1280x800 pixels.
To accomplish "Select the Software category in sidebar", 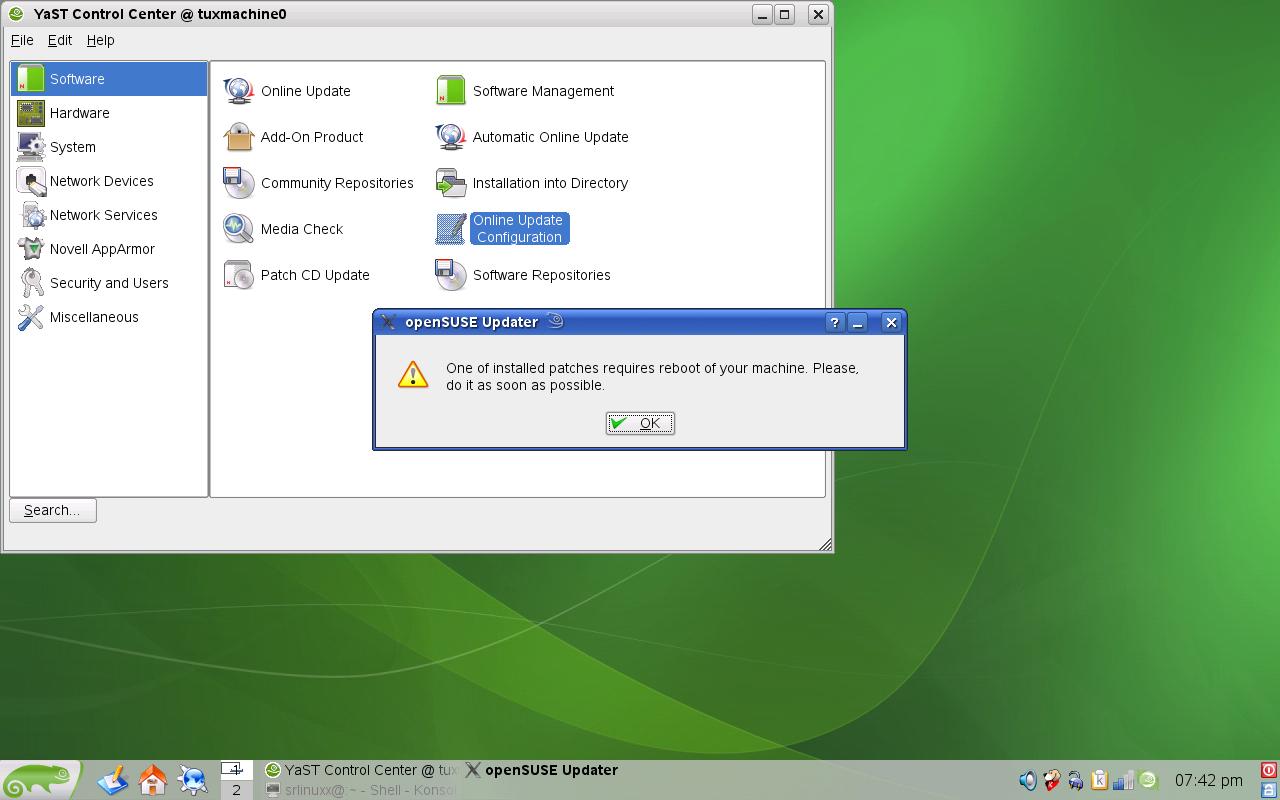I will [109, 79].
